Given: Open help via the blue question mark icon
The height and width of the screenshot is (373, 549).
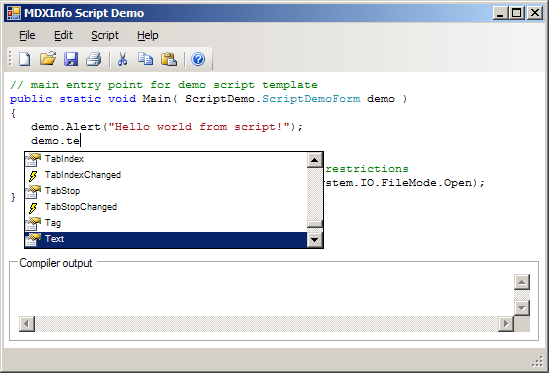Looking at the screenshot, I should click(x=198, y=59).
